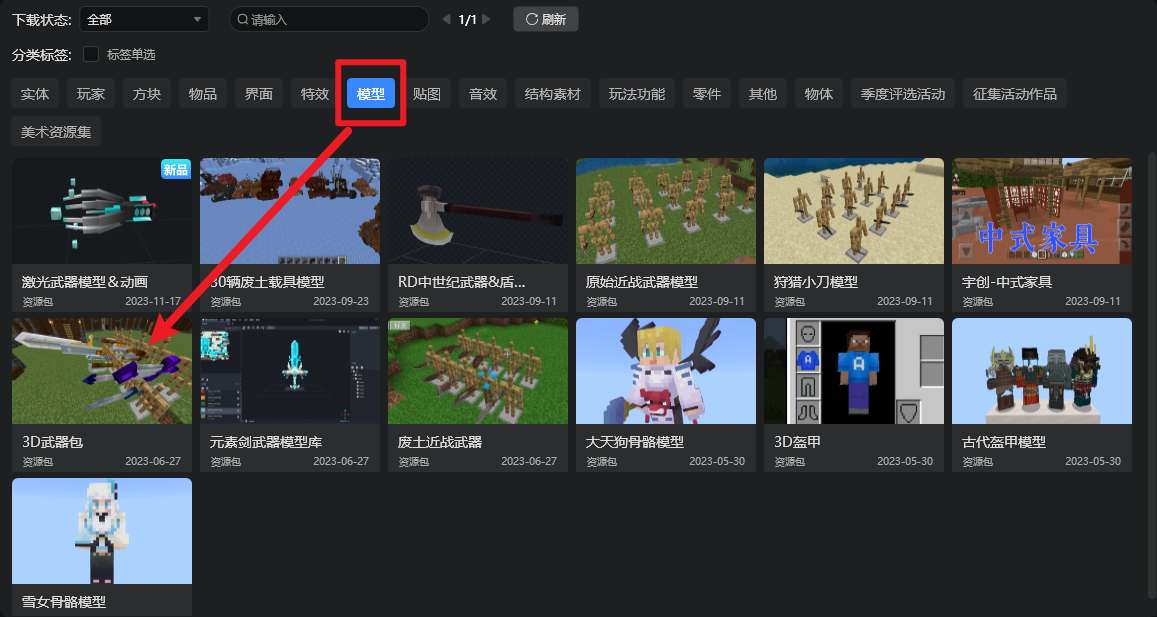Select the 玩法功能 category tag

637,94
